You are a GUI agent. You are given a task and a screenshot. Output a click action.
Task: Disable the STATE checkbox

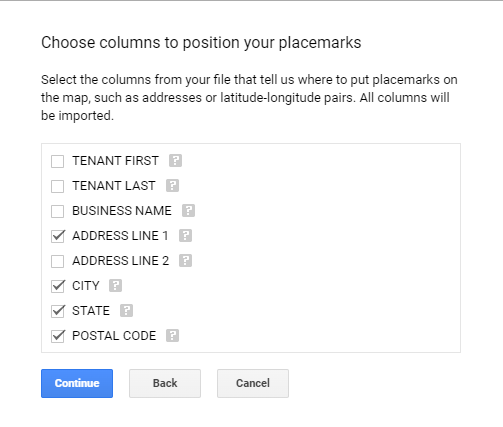(x=57, y=311)
